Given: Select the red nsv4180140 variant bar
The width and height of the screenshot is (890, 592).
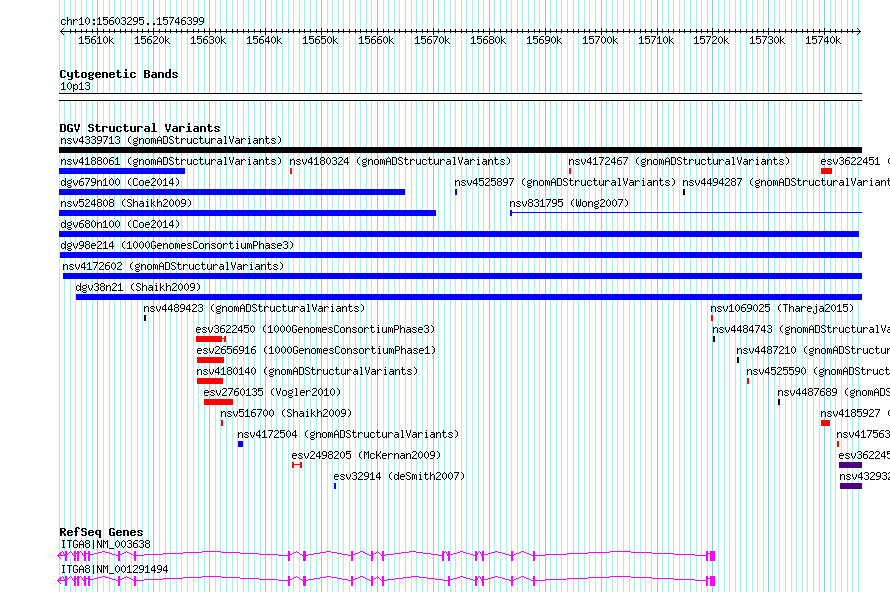Looking at the screenshot, I should pyautogui.click(x=209, y=381).
